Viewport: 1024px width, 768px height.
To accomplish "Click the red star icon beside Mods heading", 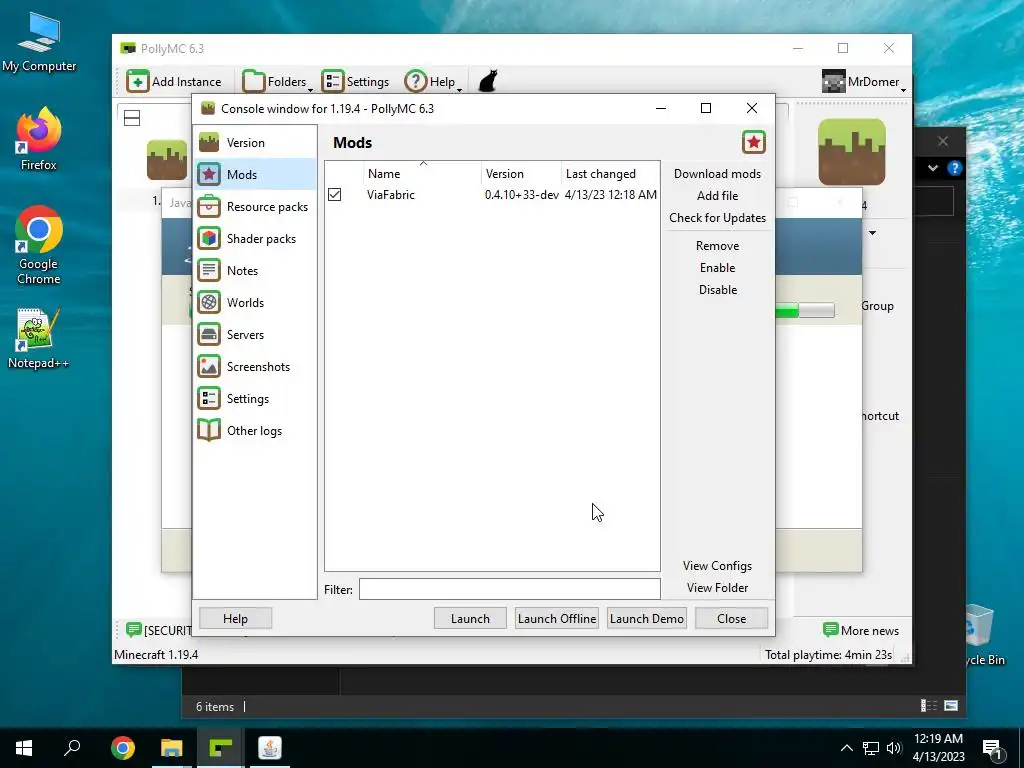I will click(x=754, y=142).
